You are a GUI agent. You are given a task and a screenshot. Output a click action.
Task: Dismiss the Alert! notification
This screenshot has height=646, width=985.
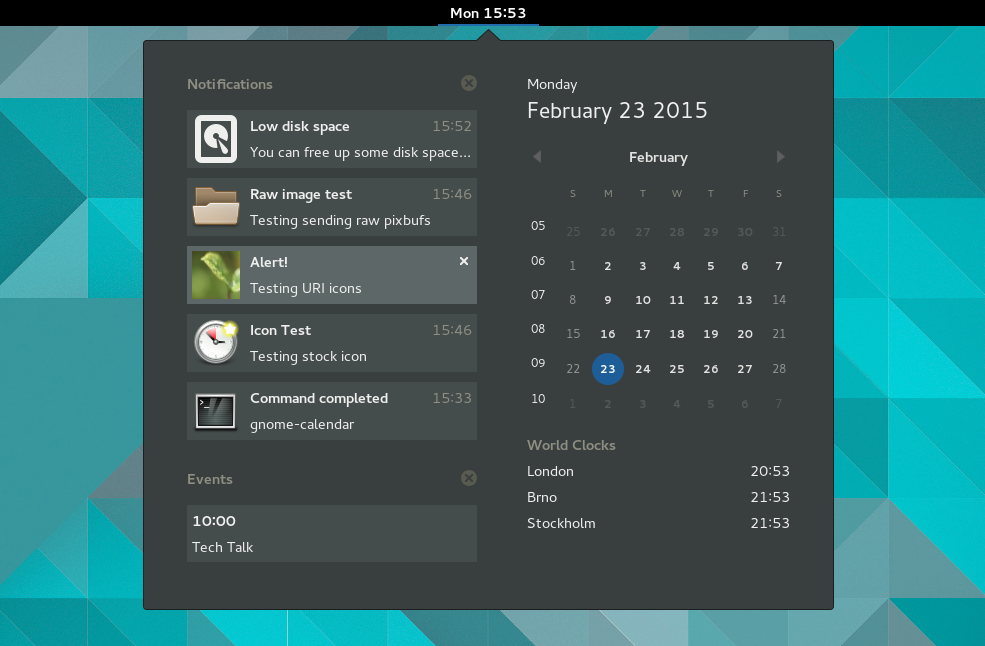pyautogui.click(x=463, y=260)
